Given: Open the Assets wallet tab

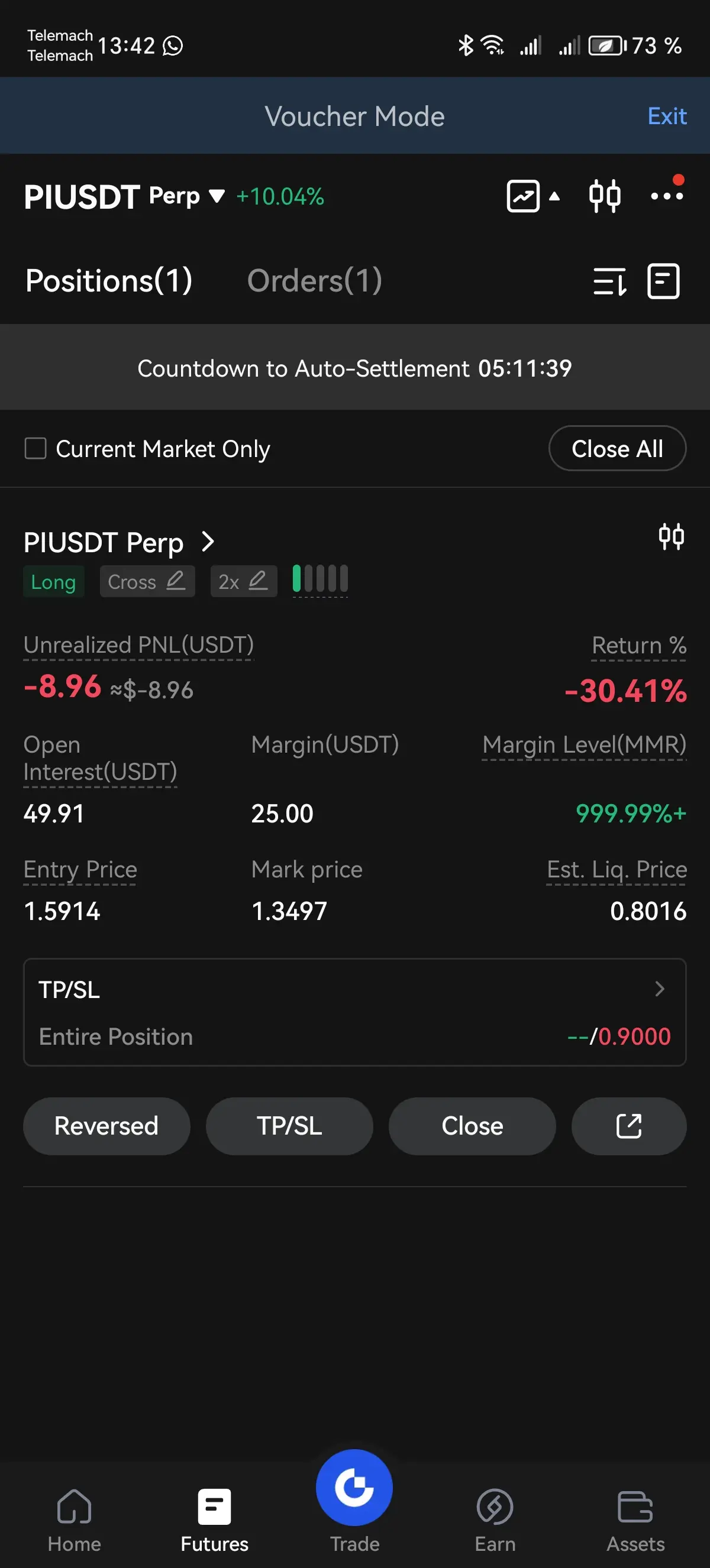Looking at the screenshot, I should tap(635, 1520).
